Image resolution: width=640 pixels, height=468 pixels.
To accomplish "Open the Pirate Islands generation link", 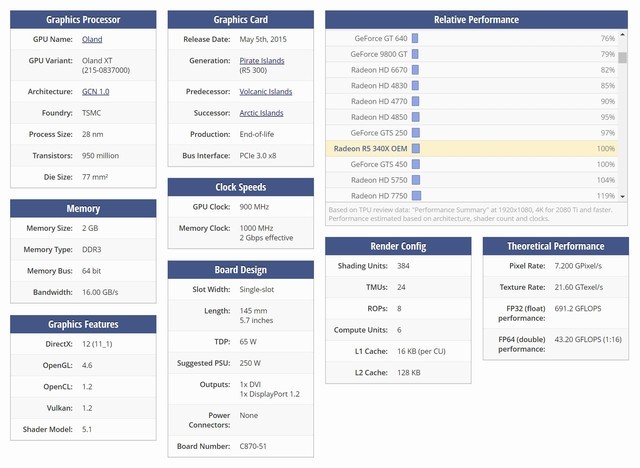I will pyautogui.click(x=262, y=60).
